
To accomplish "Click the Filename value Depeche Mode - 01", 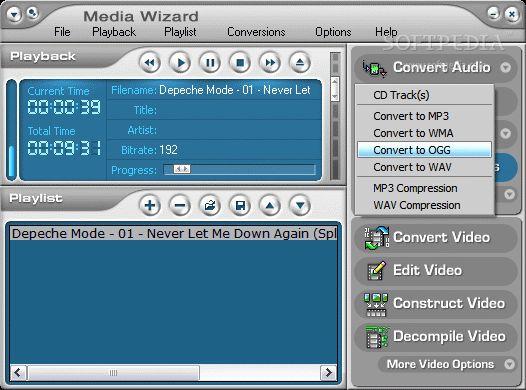I will point(235,90).
